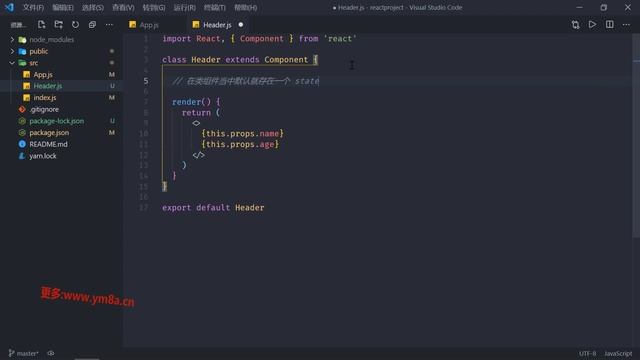This screenshot has width=640, height=360.
Task: Click the vertical editor scrollbar
Action: point(636,135)
